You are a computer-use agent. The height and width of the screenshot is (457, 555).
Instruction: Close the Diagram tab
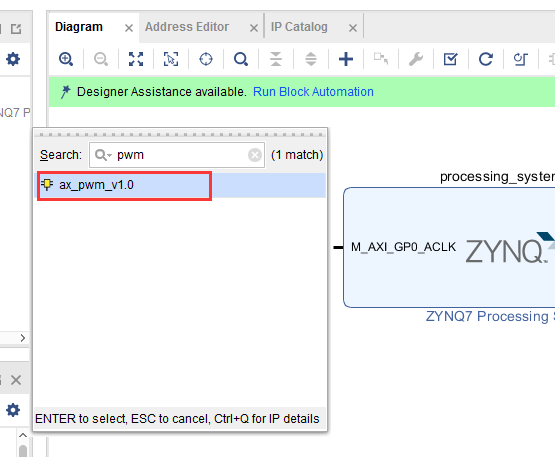tap(129, 28)
